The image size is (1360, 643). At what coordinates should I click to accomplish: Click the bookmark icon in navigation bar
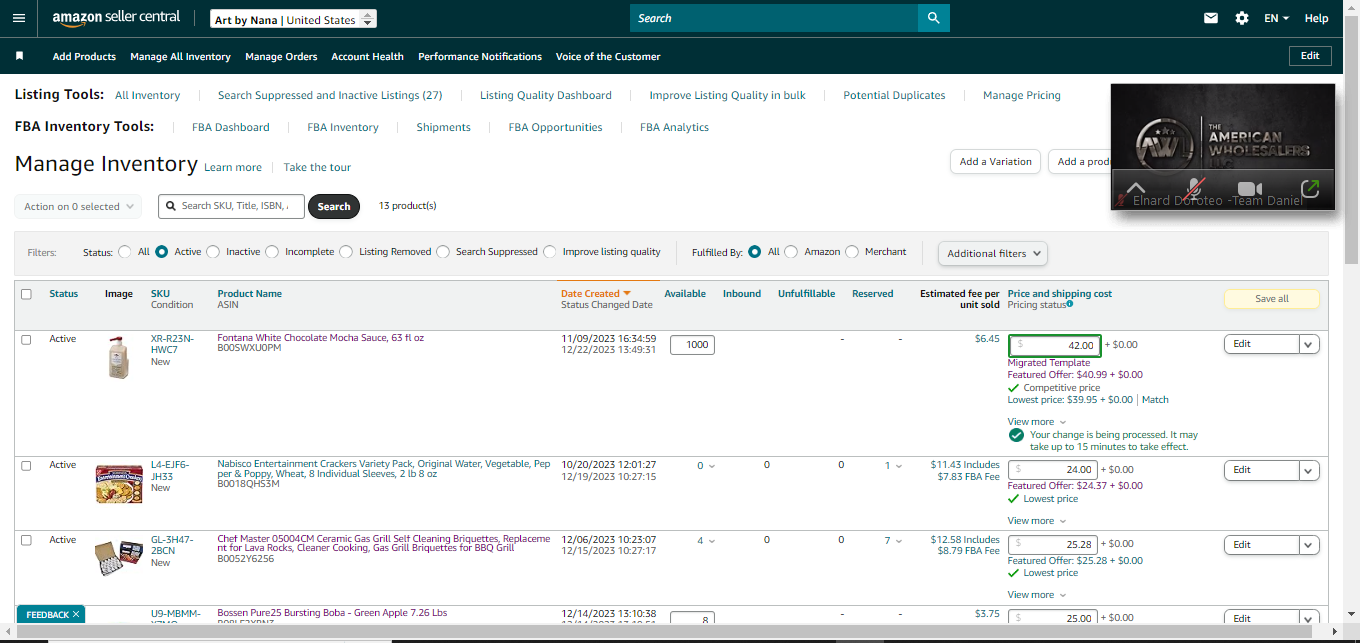(19, 56)
